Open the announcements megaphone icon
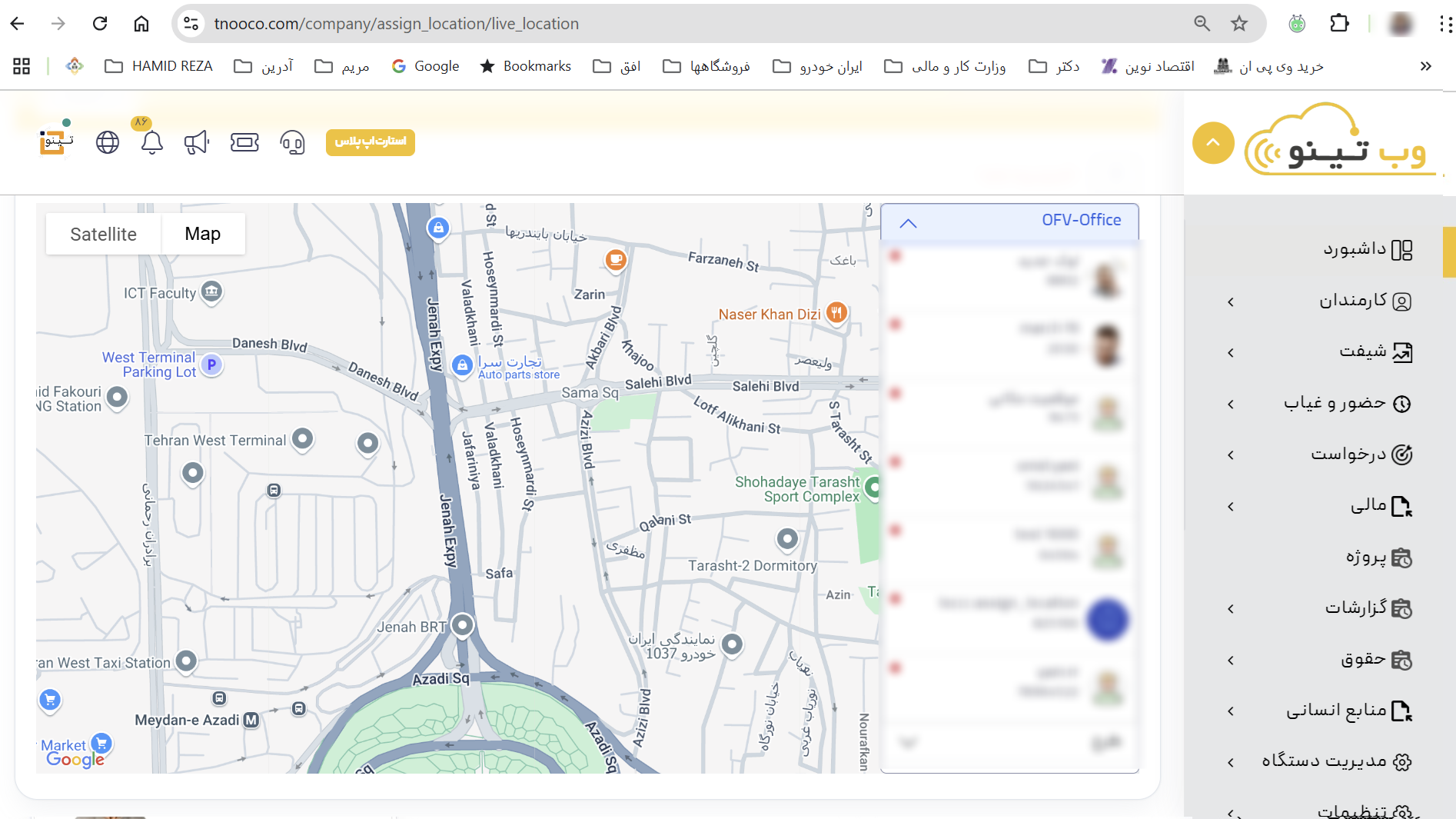The width and height of the screenshot is (1456, 819). click(197, 142)
